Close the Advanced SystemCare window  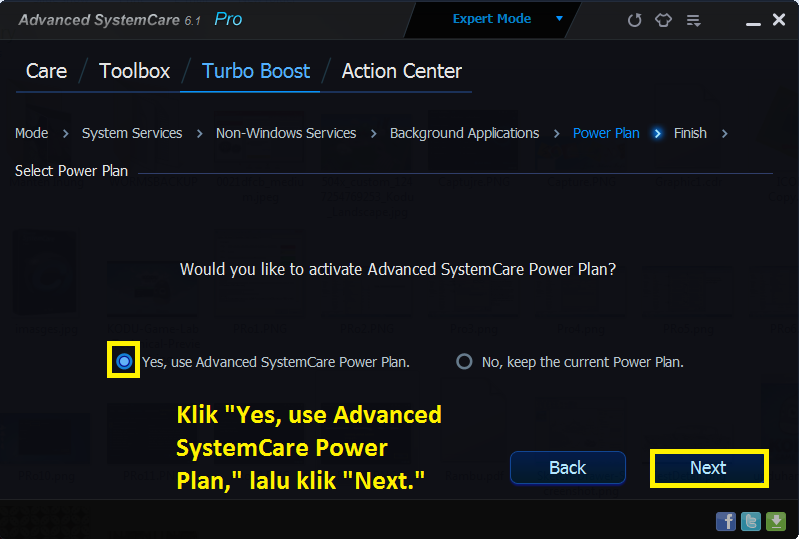[x=779, y=19]
